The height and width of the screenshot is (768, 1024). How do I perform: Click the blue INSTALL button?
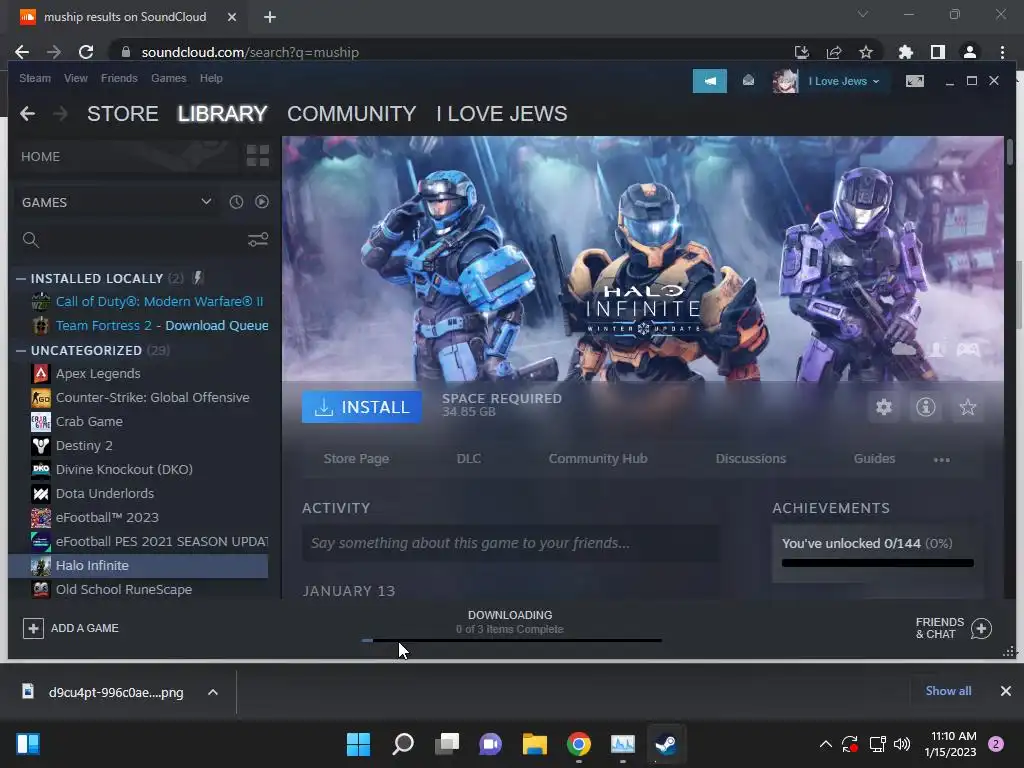(361, 407)
